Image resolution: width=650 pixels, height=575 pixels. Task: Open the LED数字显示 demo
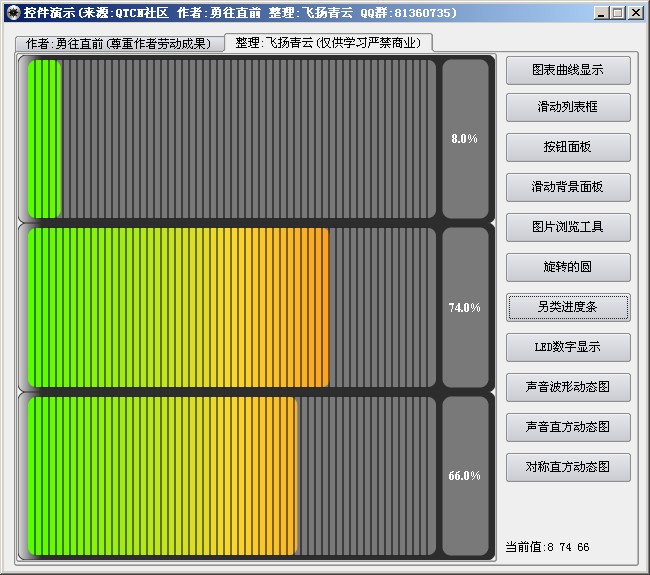coord(568,347)
